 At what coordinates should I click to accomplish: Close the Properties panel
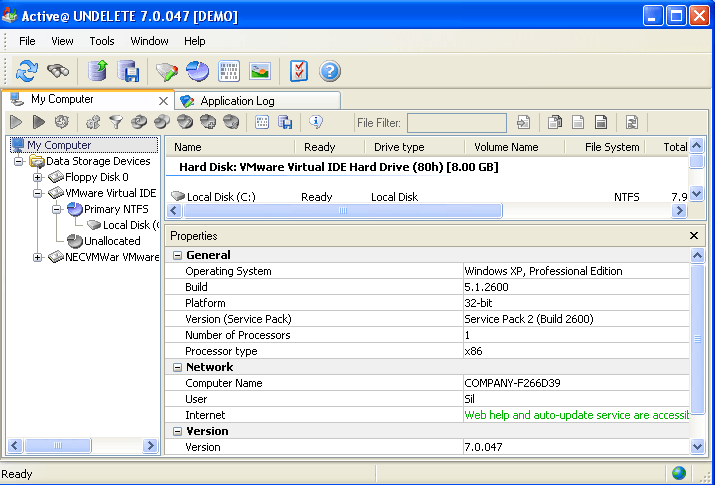[x=694, y=236]
